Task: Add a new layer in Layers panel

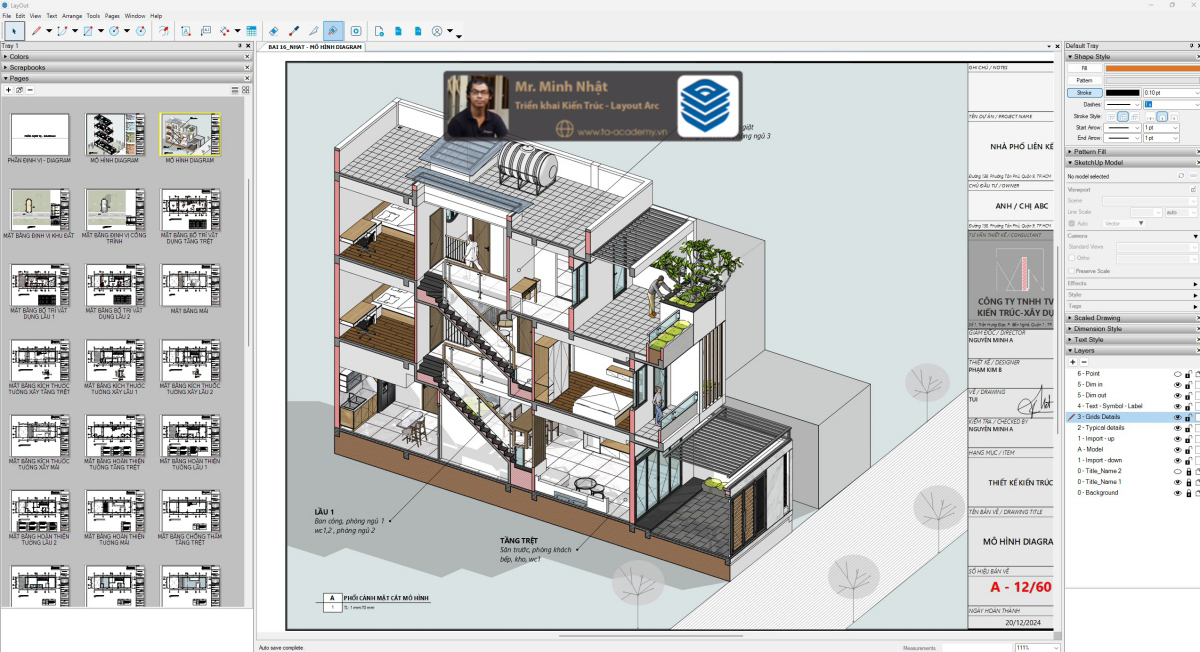Action: point(1073,362)
